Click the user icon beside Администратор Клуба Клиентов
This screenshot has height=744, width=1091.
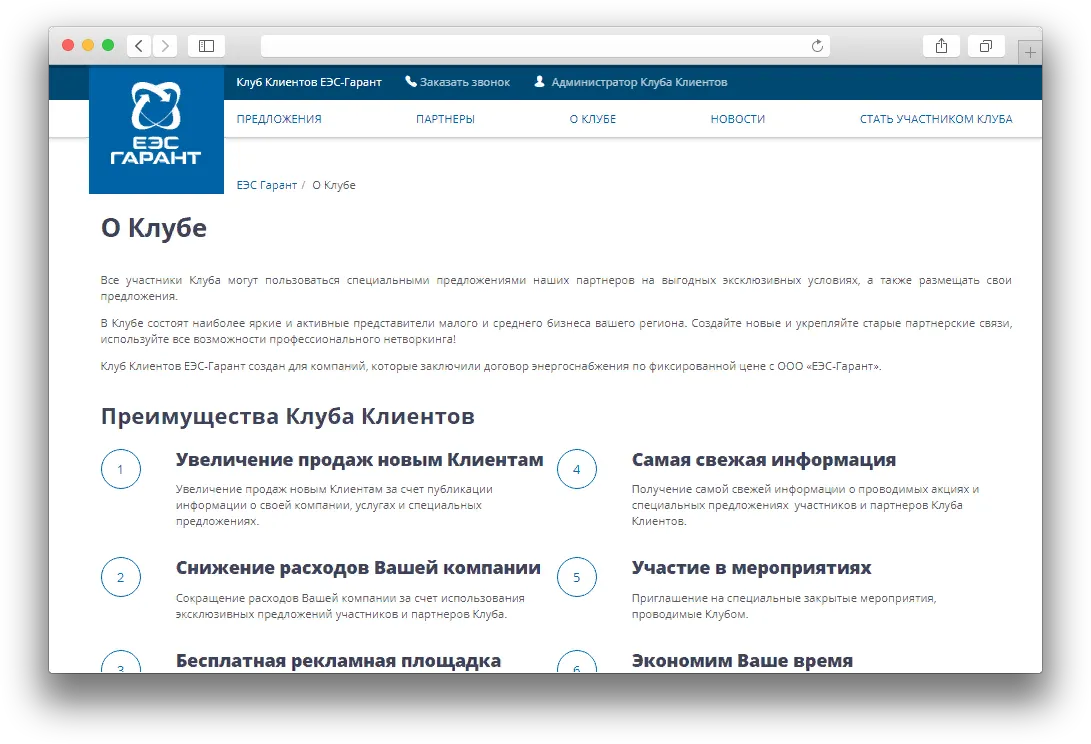pyautogui.click(x=539, y=81)
